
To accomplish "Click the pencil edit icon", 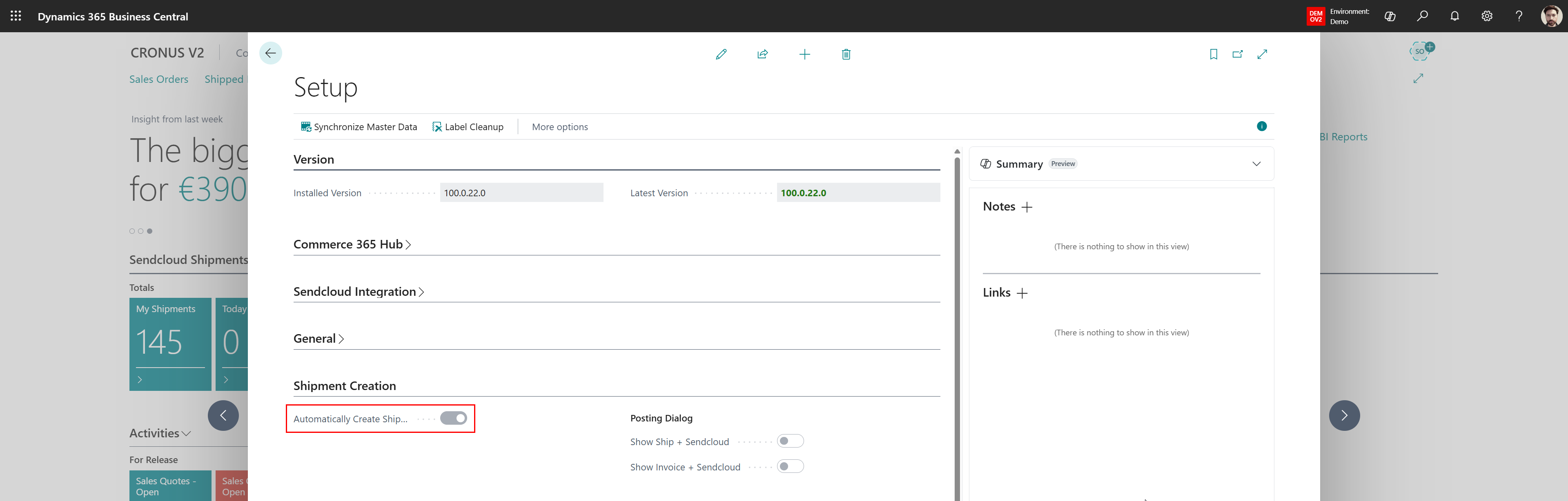I will click(721, 54).
